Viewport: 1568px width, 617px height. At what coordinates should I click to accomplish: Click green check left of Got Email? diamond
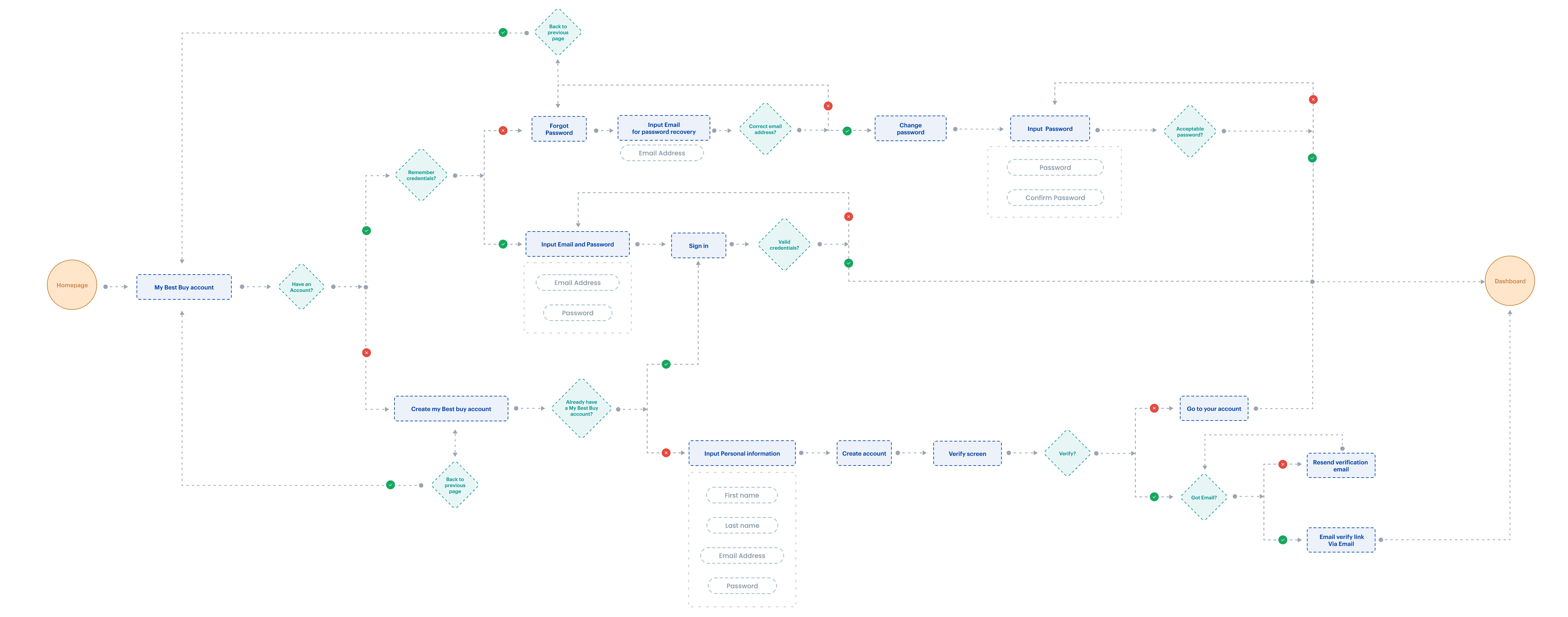[1154, 497]
